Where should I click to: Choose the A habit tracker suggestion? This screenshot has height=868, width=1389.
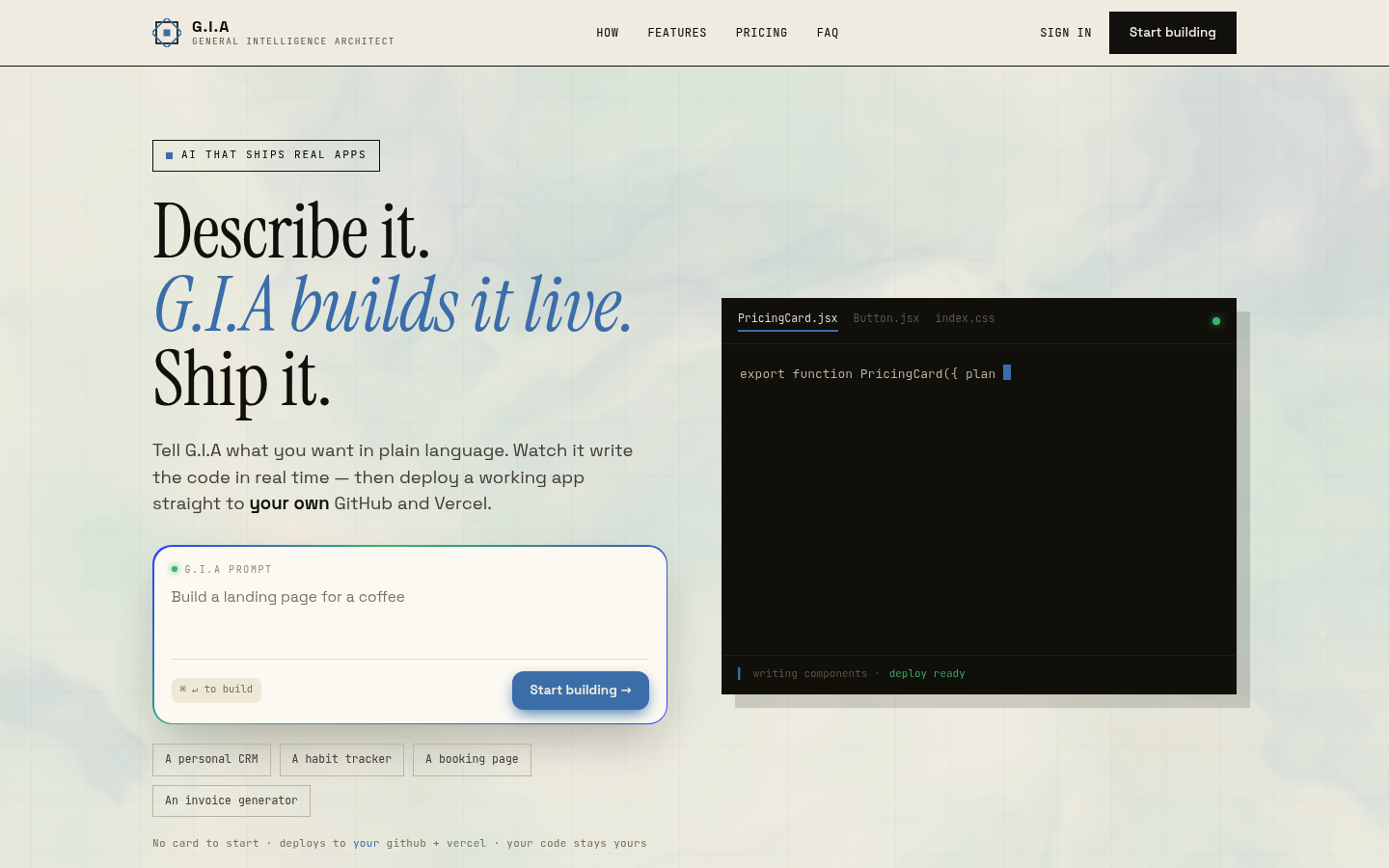341,760
